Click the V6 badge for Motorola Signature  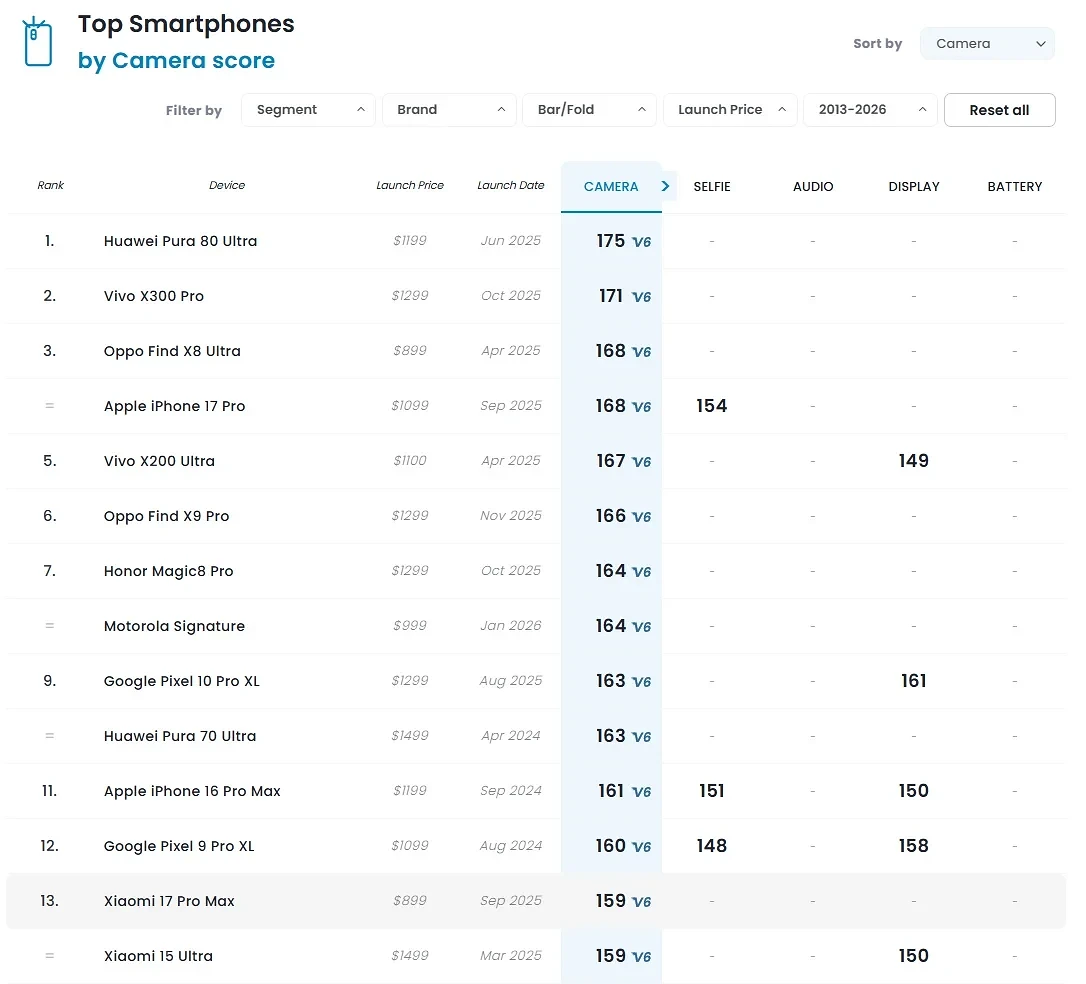point(641,627)
